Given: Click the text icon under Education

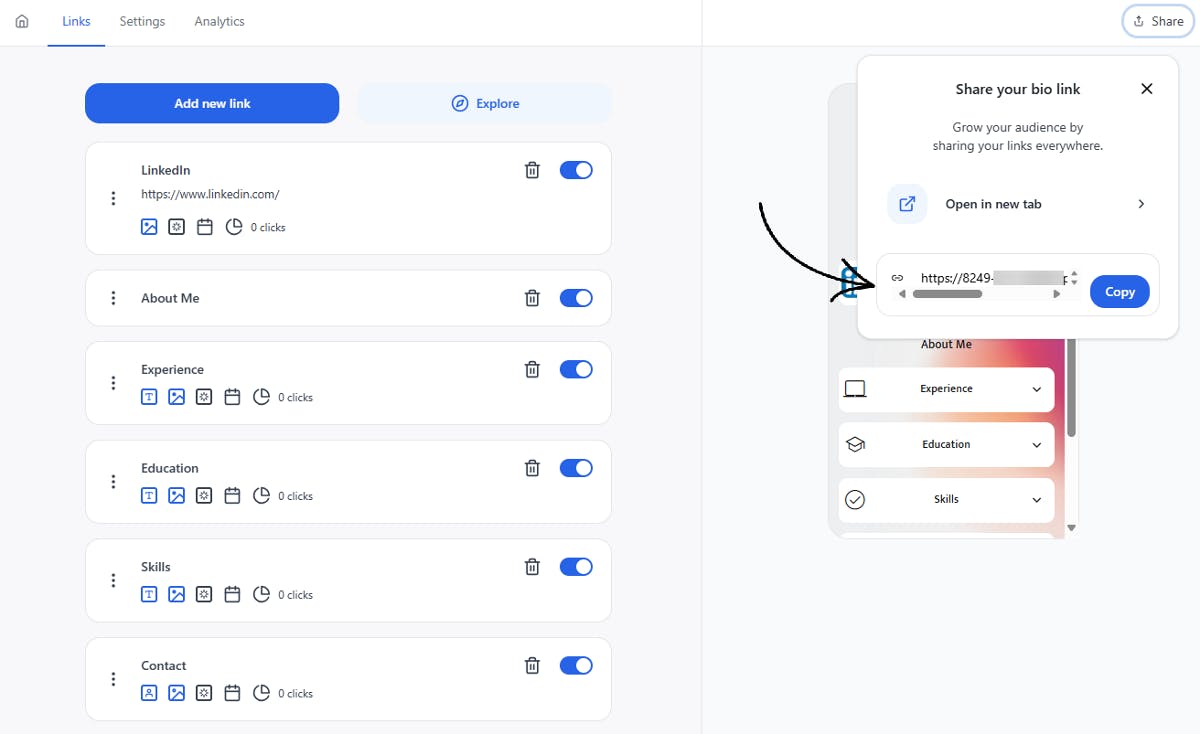Looking at the screenshot, I should click(x=149, y=496).
